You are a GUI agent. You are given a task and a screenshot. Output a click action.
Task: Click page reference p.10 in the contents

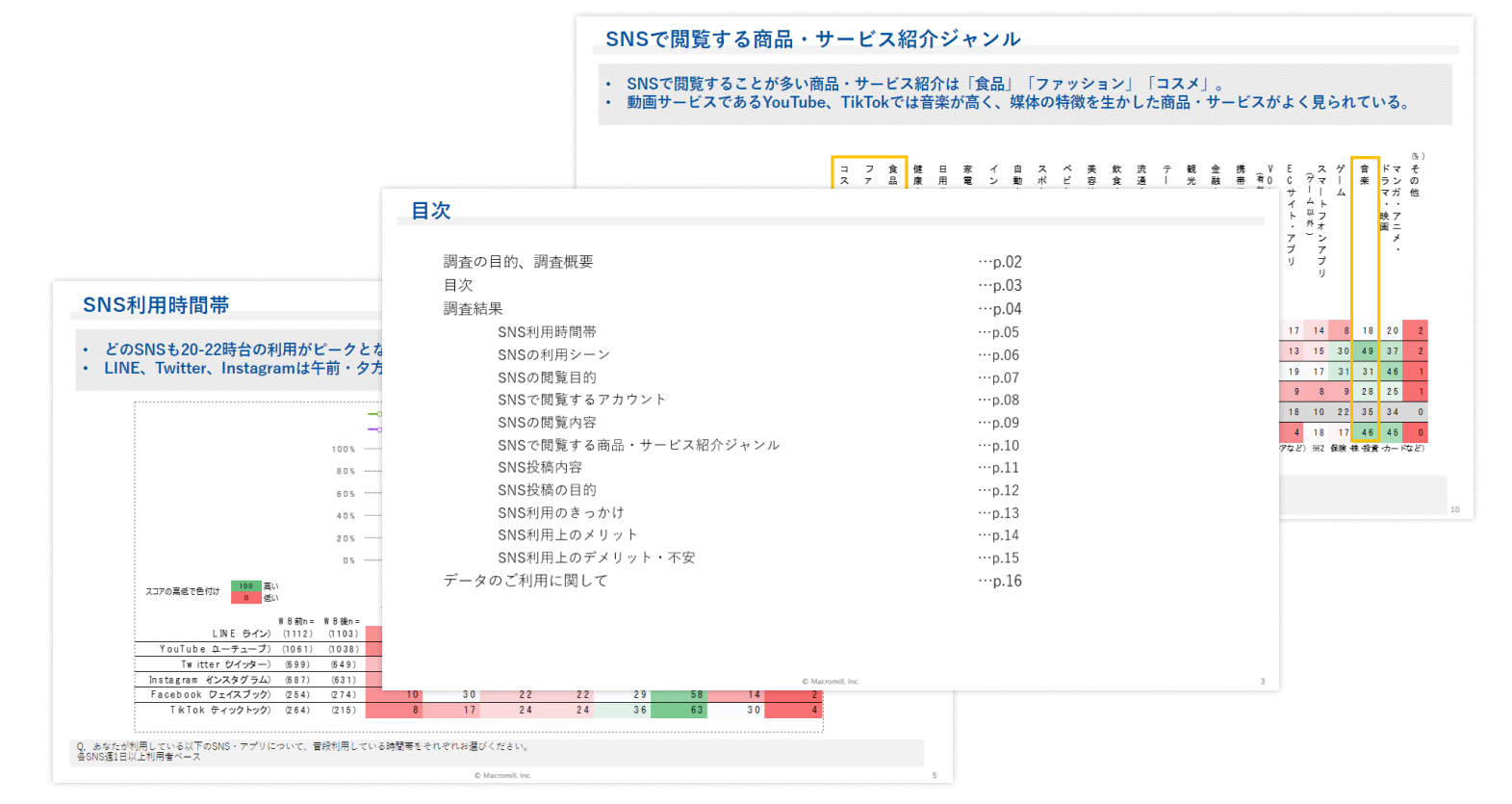click(x=999, y=446)
